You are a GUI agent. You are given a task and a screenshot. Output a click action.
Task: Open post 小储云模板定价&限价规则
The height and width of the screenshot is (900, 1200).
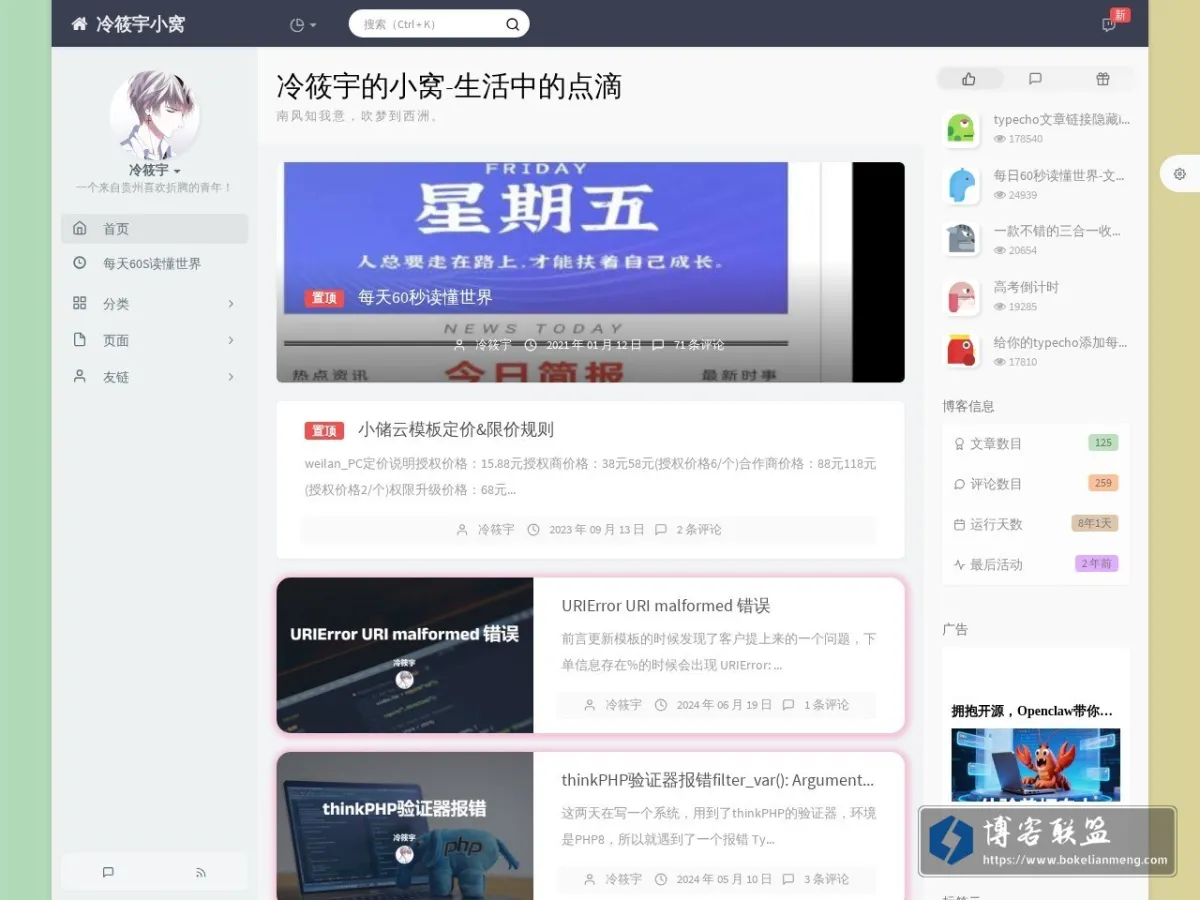456,430
